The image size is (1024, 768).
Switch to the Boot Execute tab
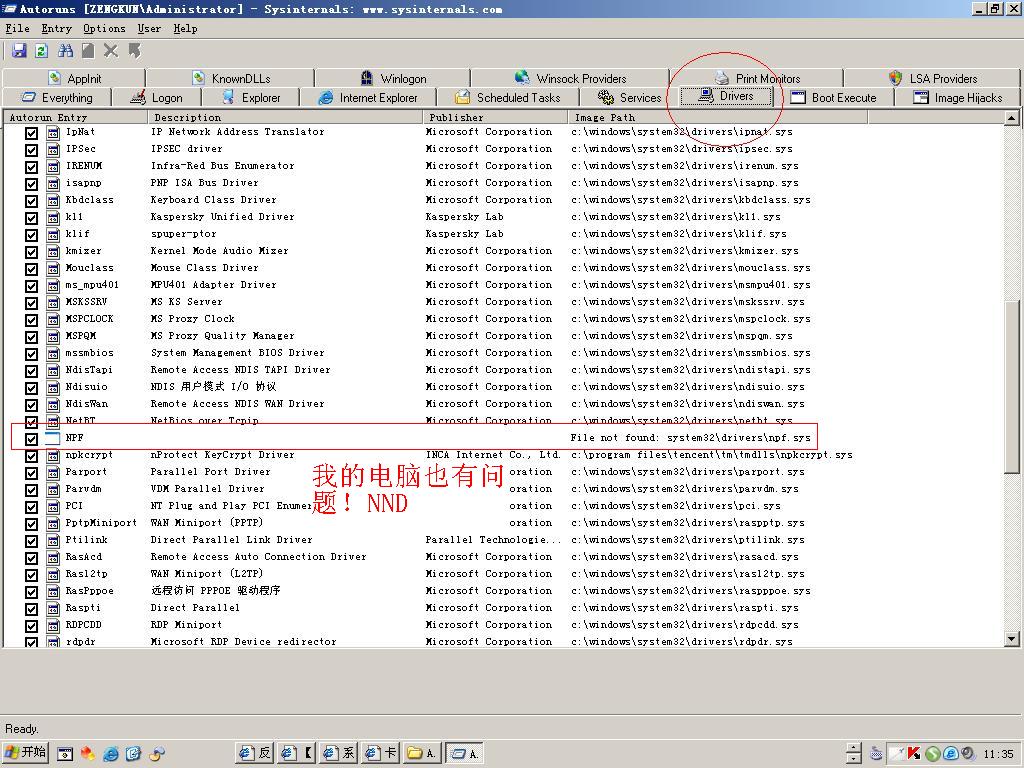click(x=833, y=98)
